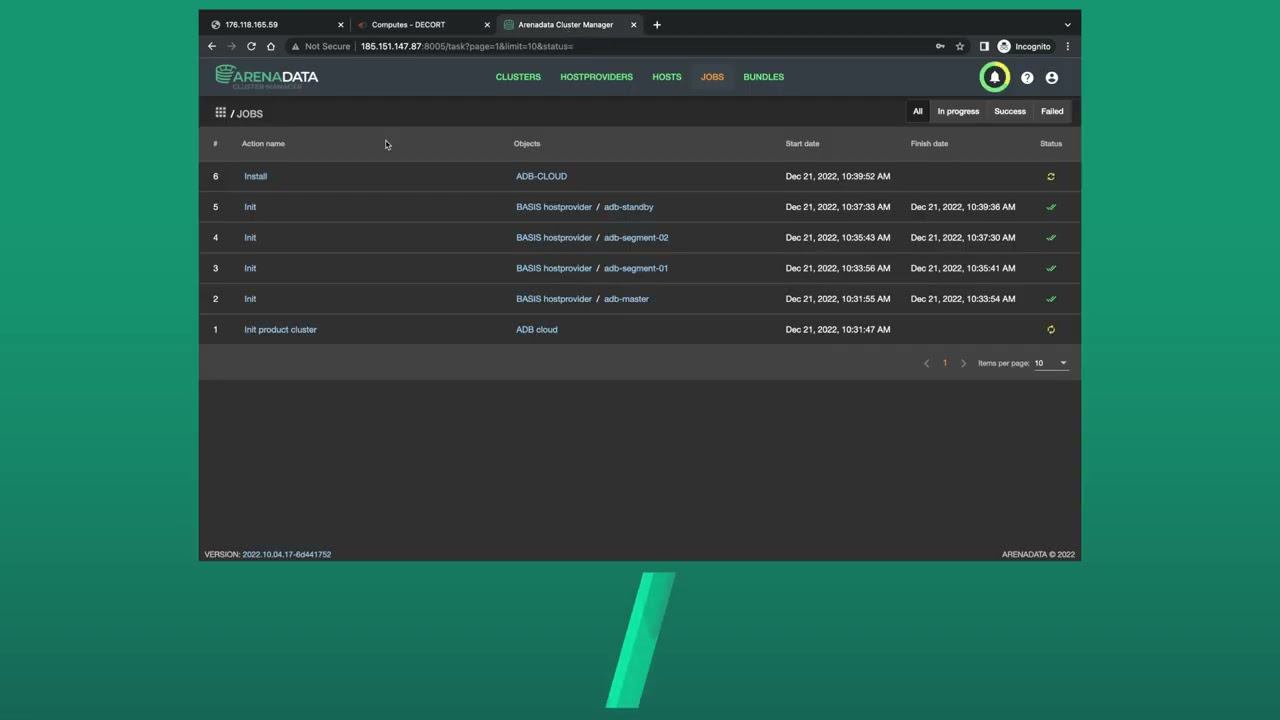
Task: Open a new browser tab
Action: point(657,25)
